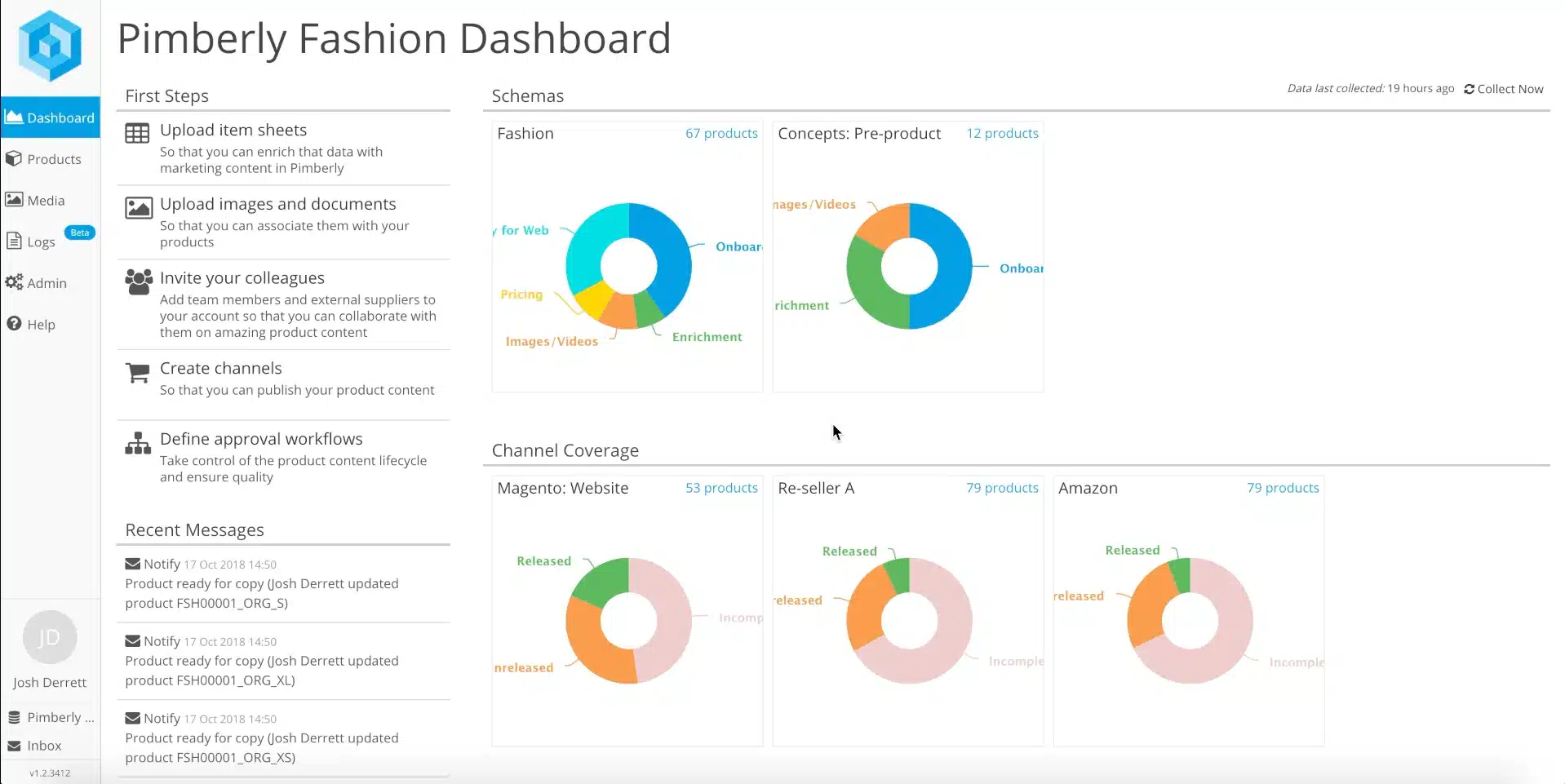This screenshot has height=784, width=1565.
Task: Open the Help section
Action: point(50,324)
